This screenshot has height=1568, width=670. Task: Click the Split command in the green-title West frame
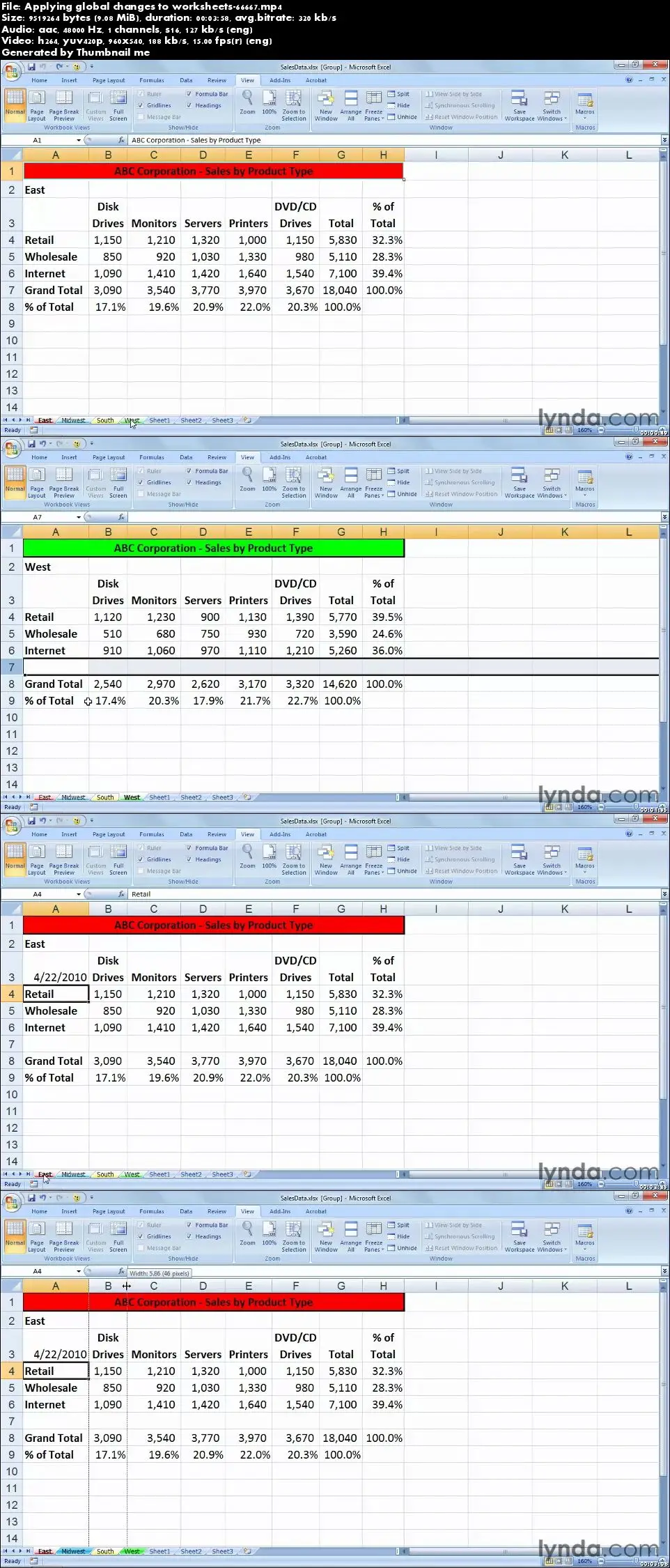(399, 471)
